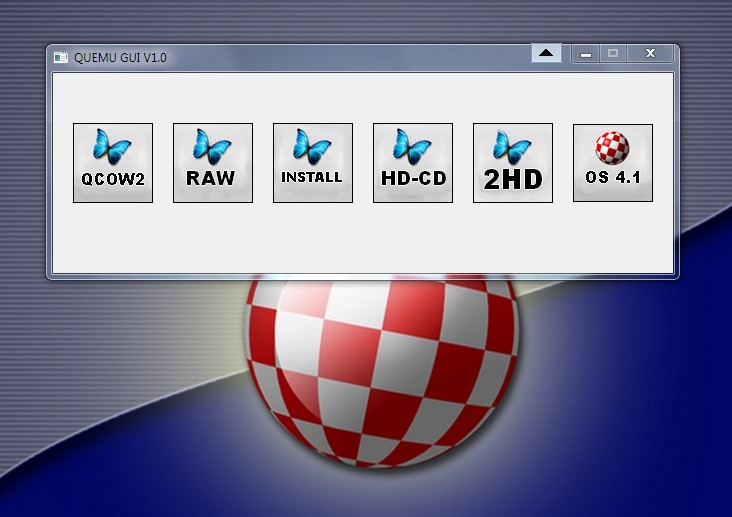Minimize the QUEMU GUI window
This screenshot has height=517, width=732.
pyautogui.click(x=586, y=54)
